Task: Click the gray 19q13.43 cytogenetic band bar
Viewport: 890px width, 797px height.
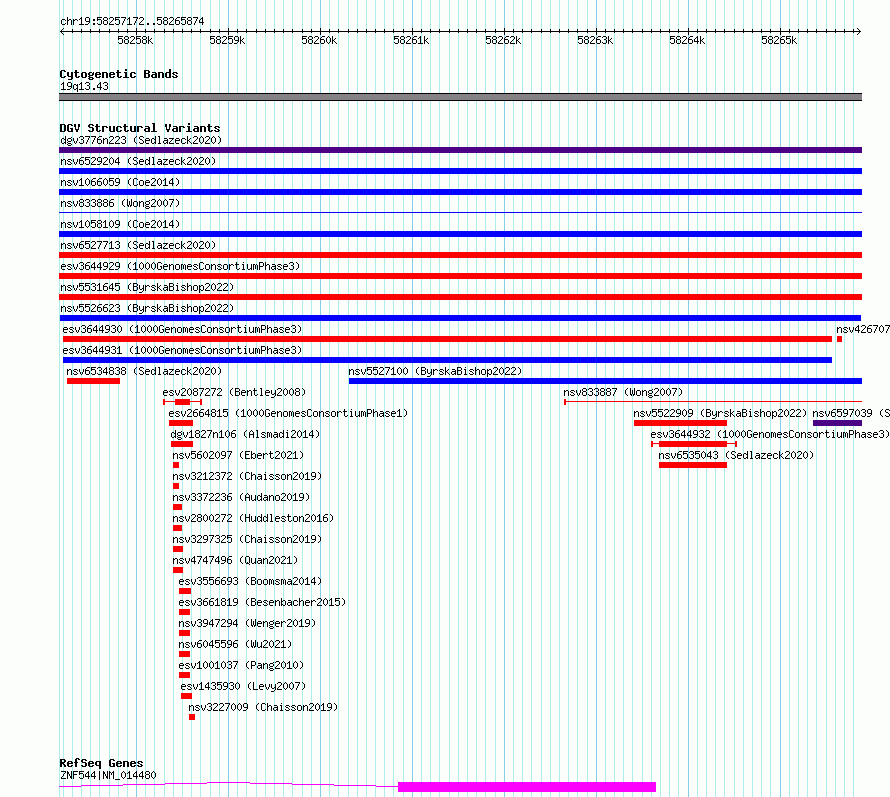Action: 460,97
